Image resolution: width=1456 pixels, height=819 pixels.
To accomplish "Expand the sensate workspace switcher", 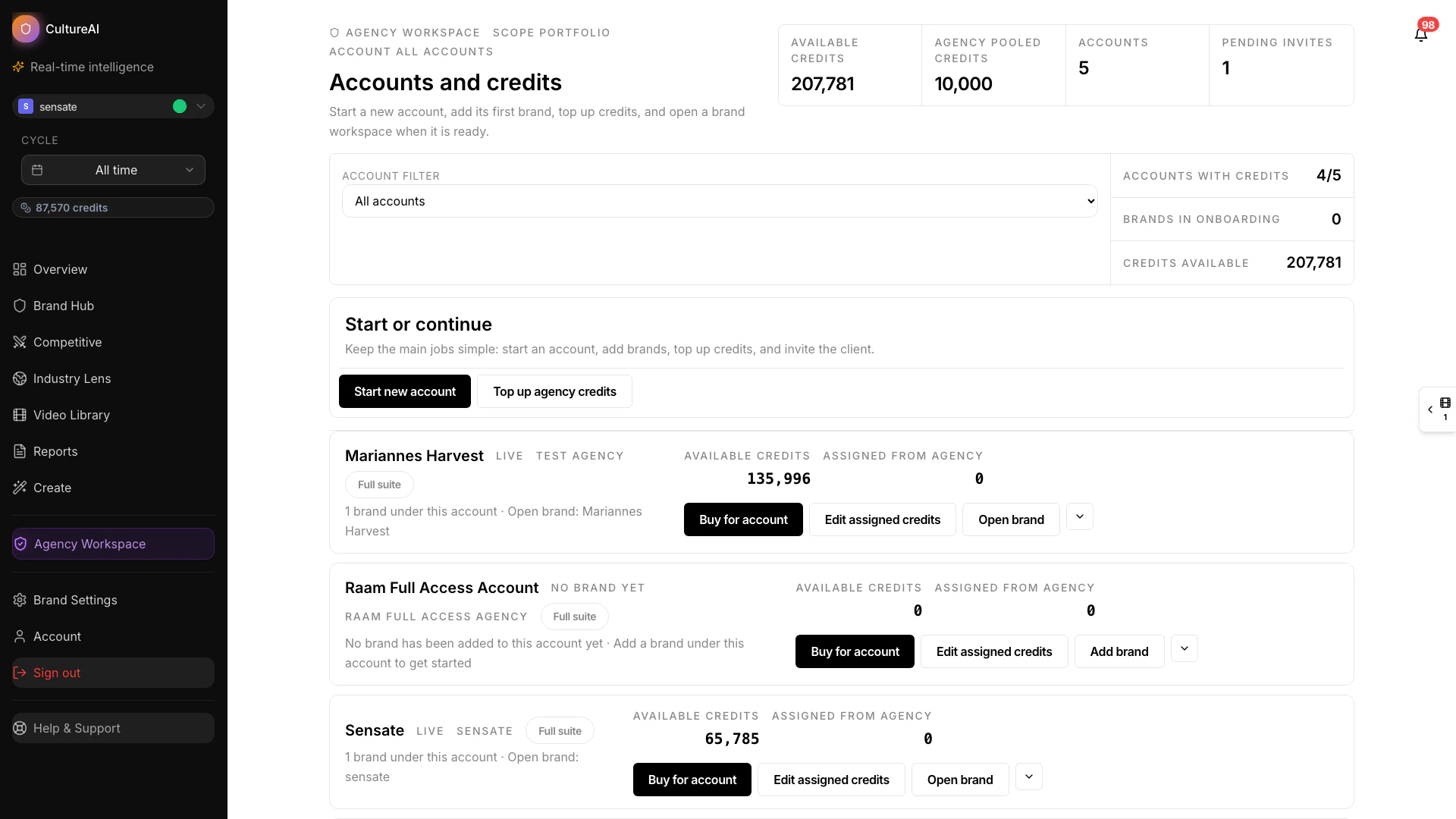I will coord(200,106).
